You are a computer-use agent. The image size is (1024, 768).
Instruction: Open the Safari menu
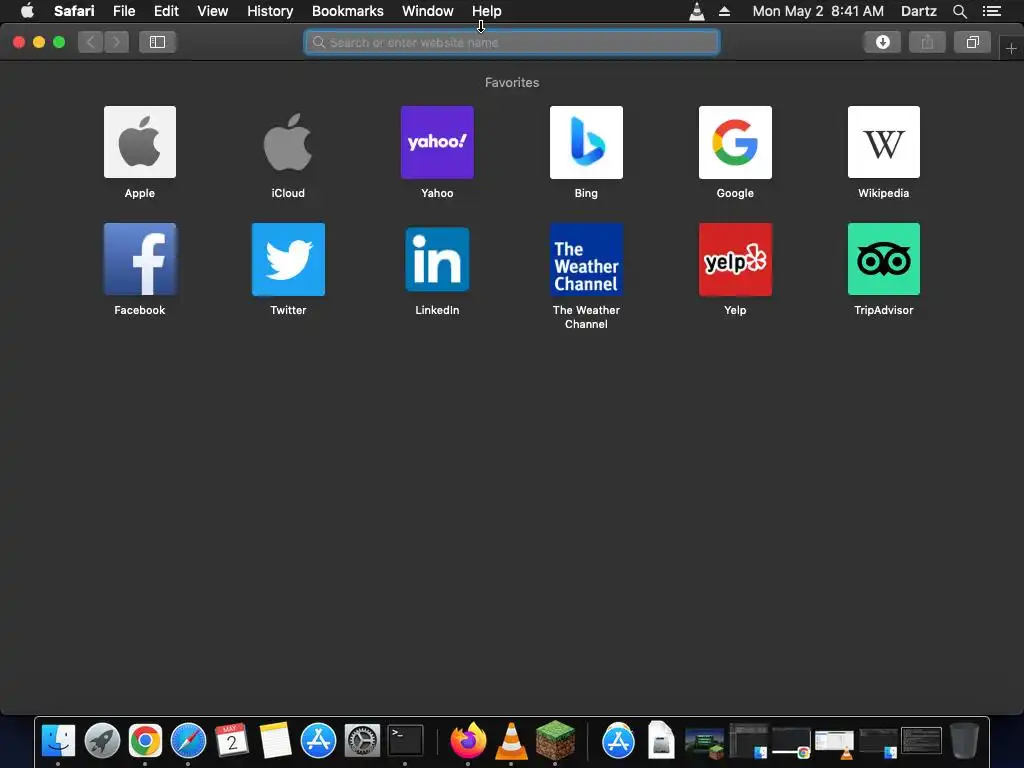74,11
